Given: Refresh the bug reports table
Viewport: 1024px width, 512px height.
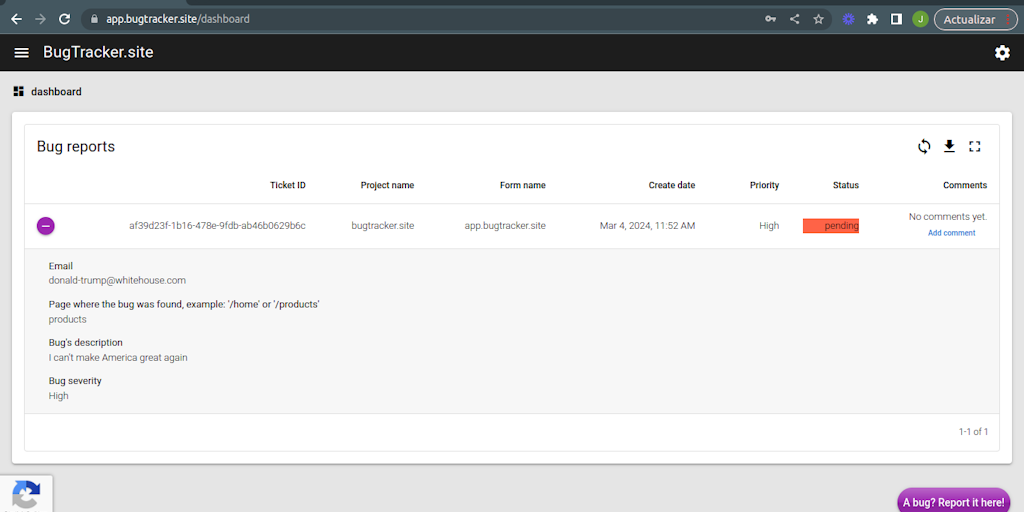Looking at the screenshot, I should [924, 147].
